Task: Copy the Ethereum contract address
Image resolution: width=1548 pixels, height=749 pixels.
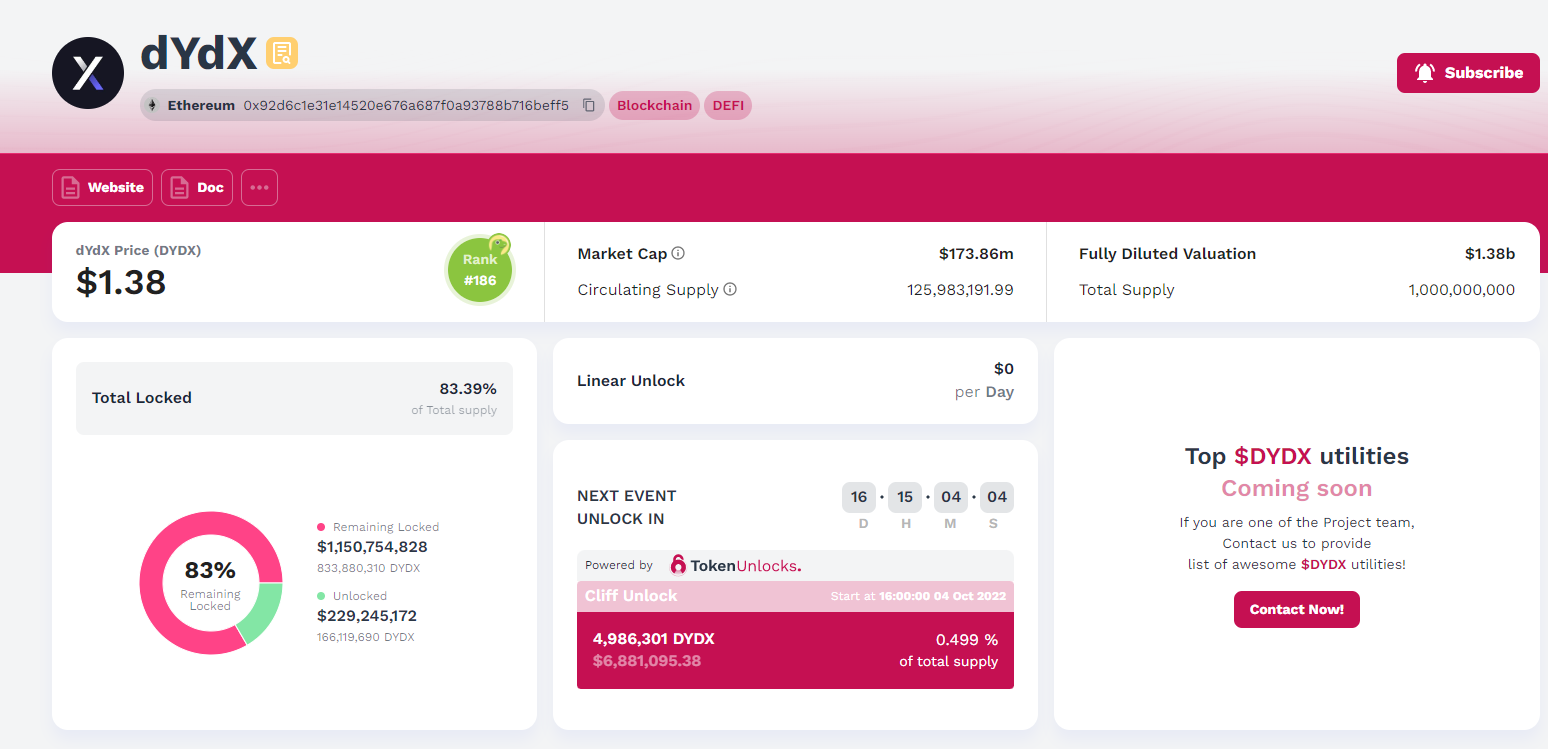Action: [x=589, y=105]
